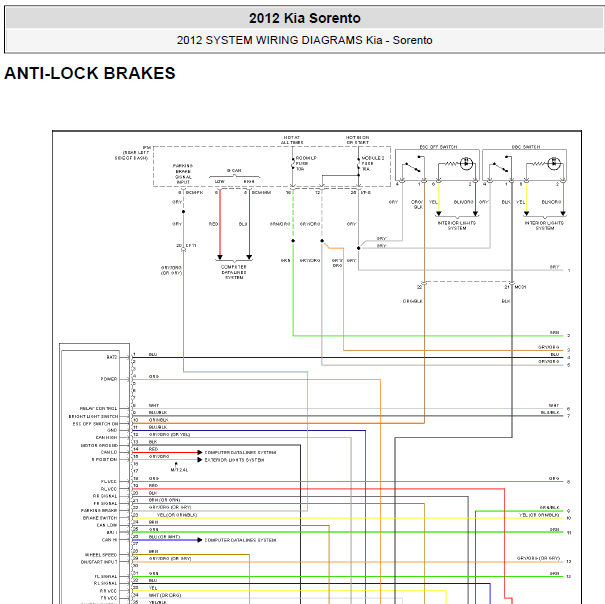Click 'BLU' wire color at pin 1
Viewport: 605px width, 604px height.
coord(153,354)
